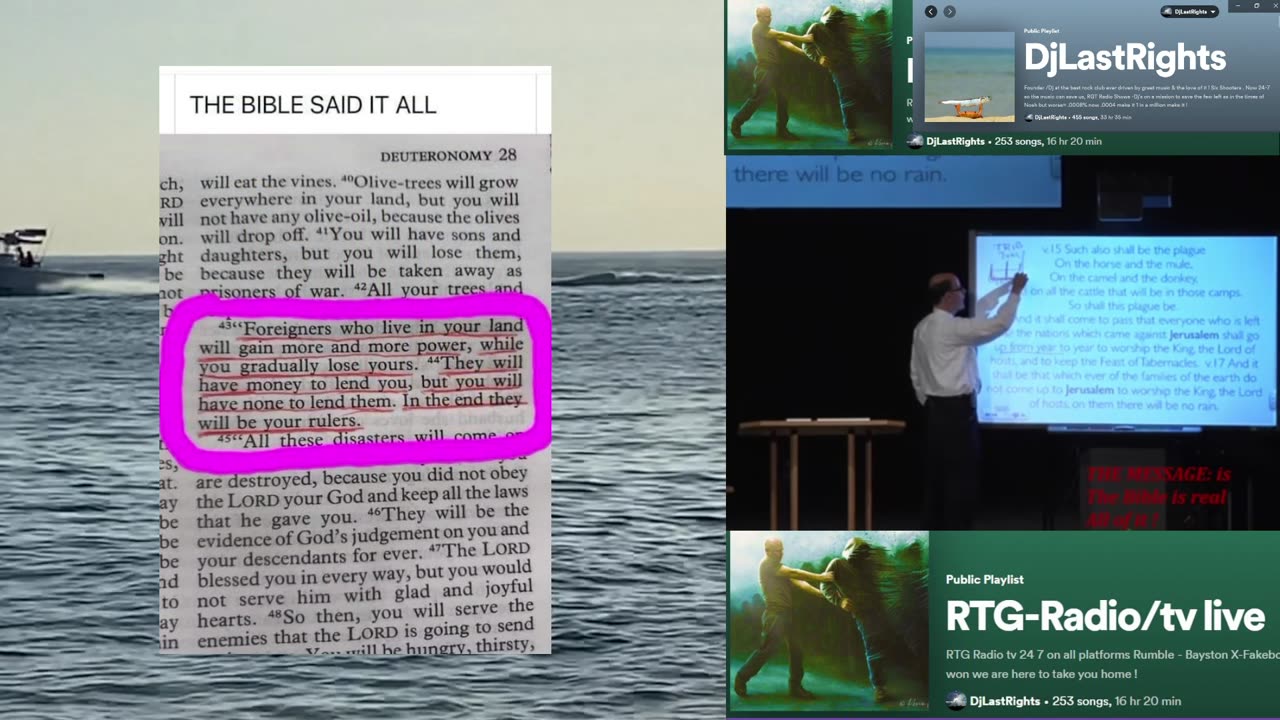The image size is (1280, 720).
Task: Click 'Public Playlist' label above DjLastRights title
Action: coord(1041,32)
